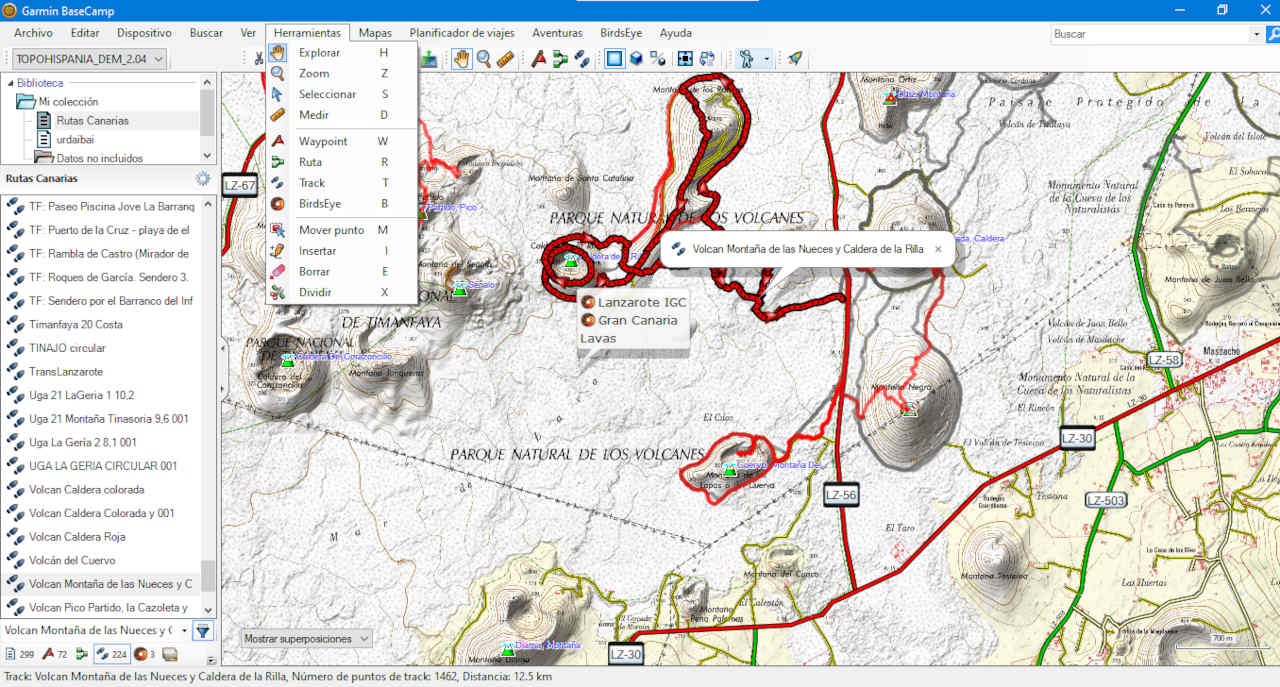Choose Mover punto menu entry

pos(342,230)
